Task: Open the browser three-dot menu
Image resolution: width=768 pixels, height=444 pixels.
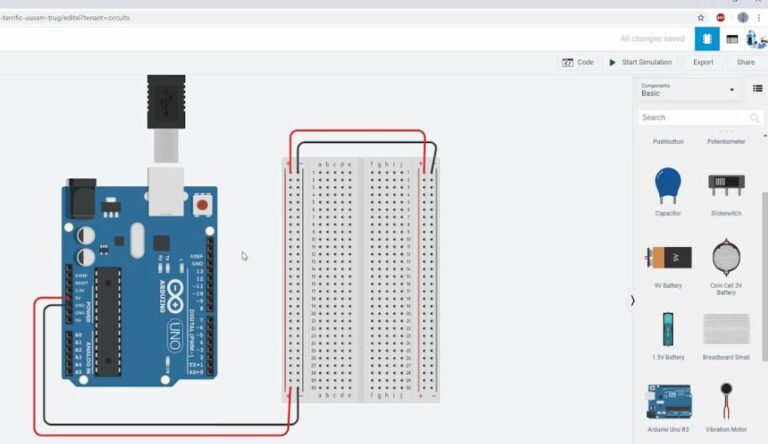Action: point(761,17)
